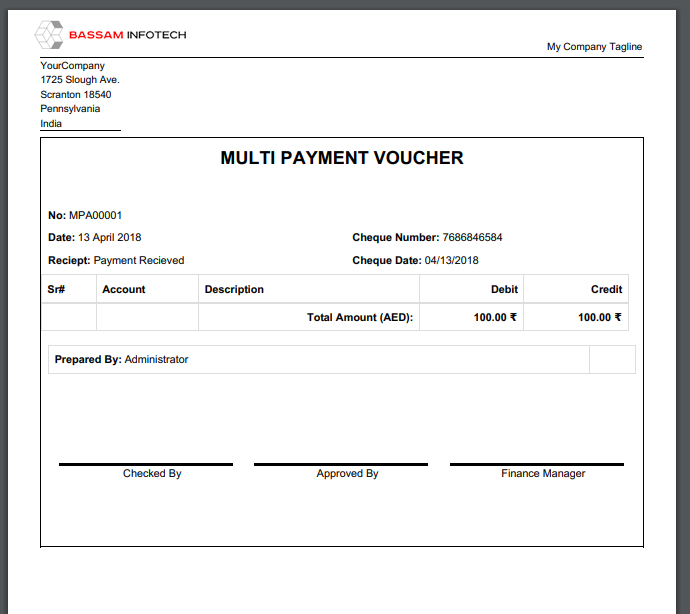Click the cheque date 04/13/2018
This screenshot has height=614, width=690.
[451, 260]
